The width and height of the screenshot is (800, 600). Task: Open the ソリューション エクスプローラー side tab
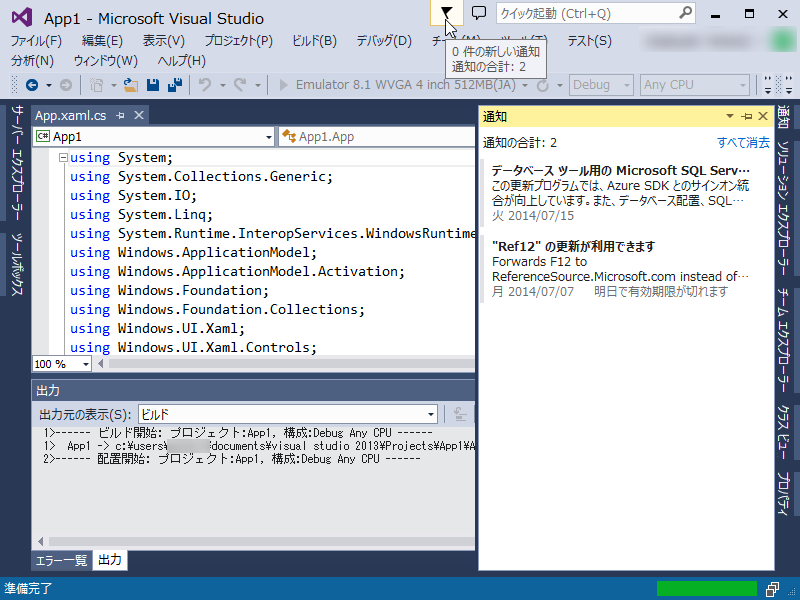784,208
